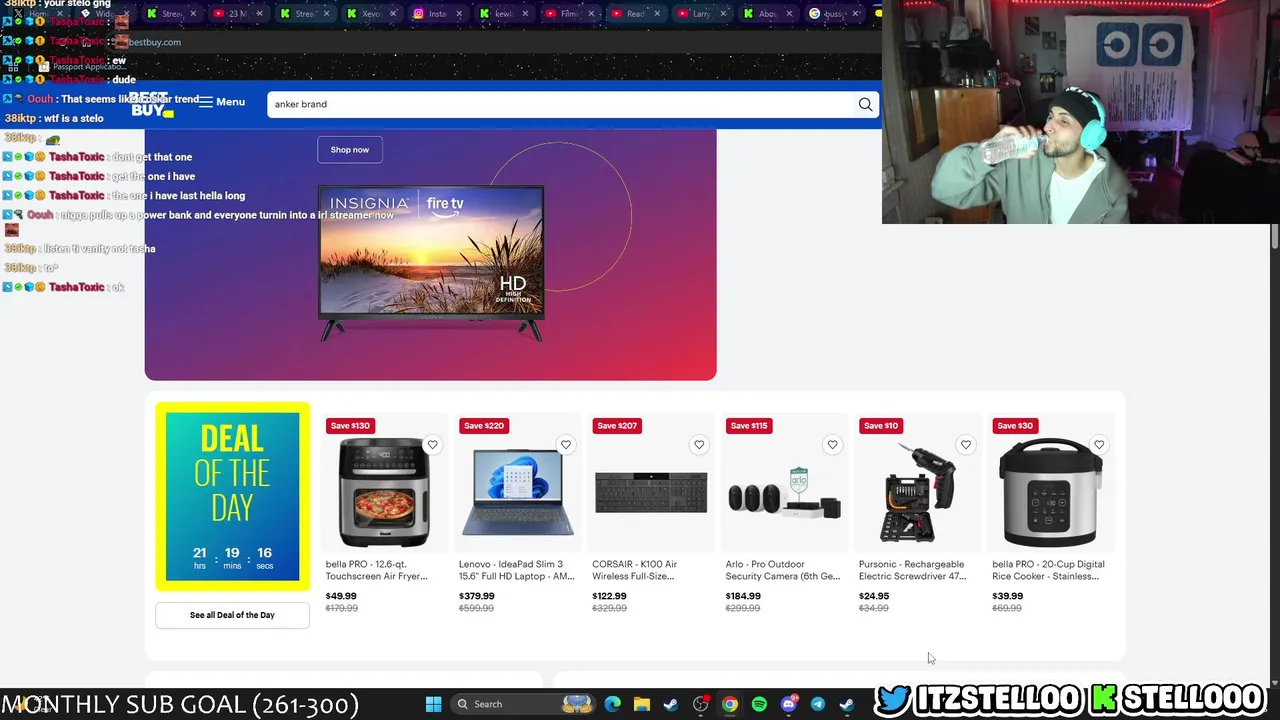Click the Lenovo laptop product image

point(518,492)
